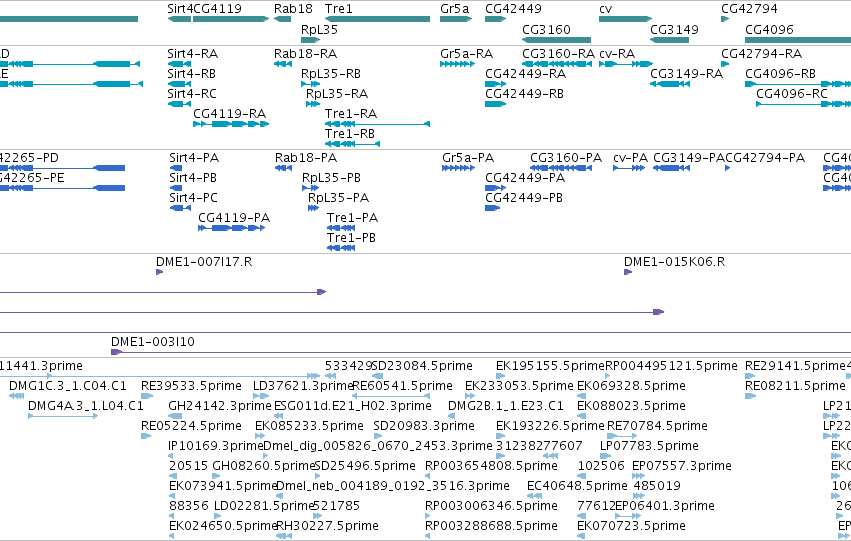This screenshot has height=541, width=851.
Task: Select transcript Sirt4-RB
Action: coord(180,84)
